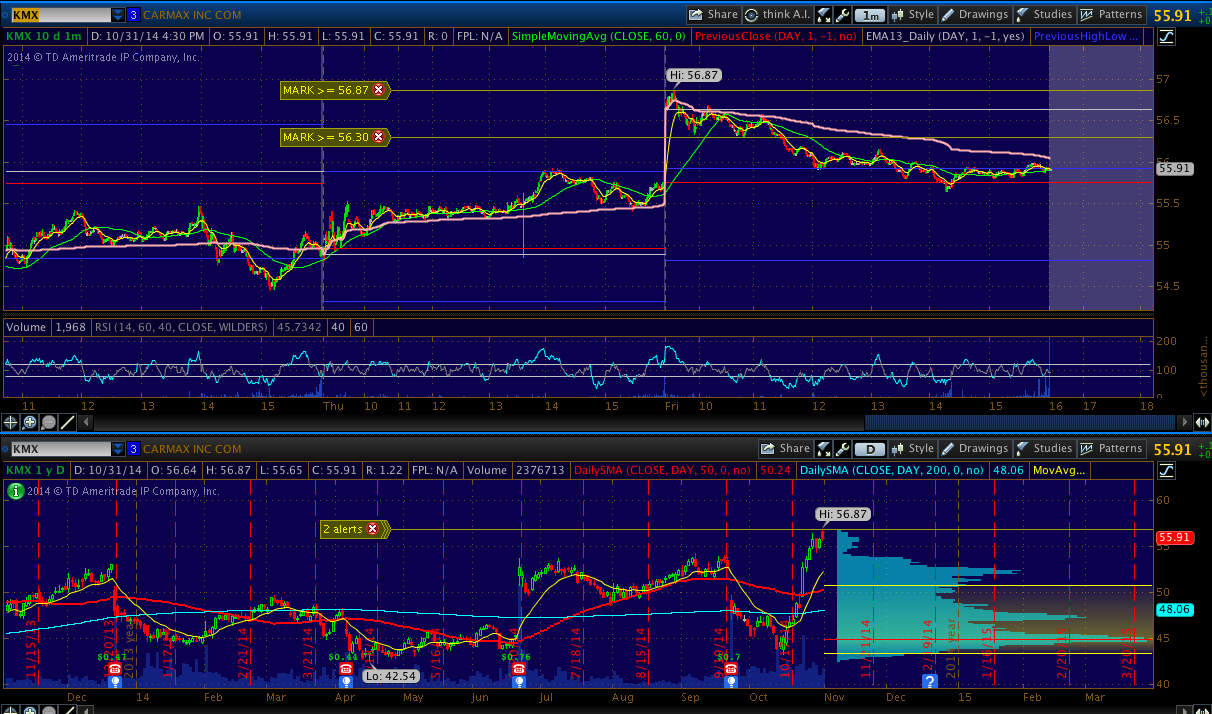Click the log scale icon on upper chart
Viewport: 1212px width, 714px height.
tap(1167, 36)
